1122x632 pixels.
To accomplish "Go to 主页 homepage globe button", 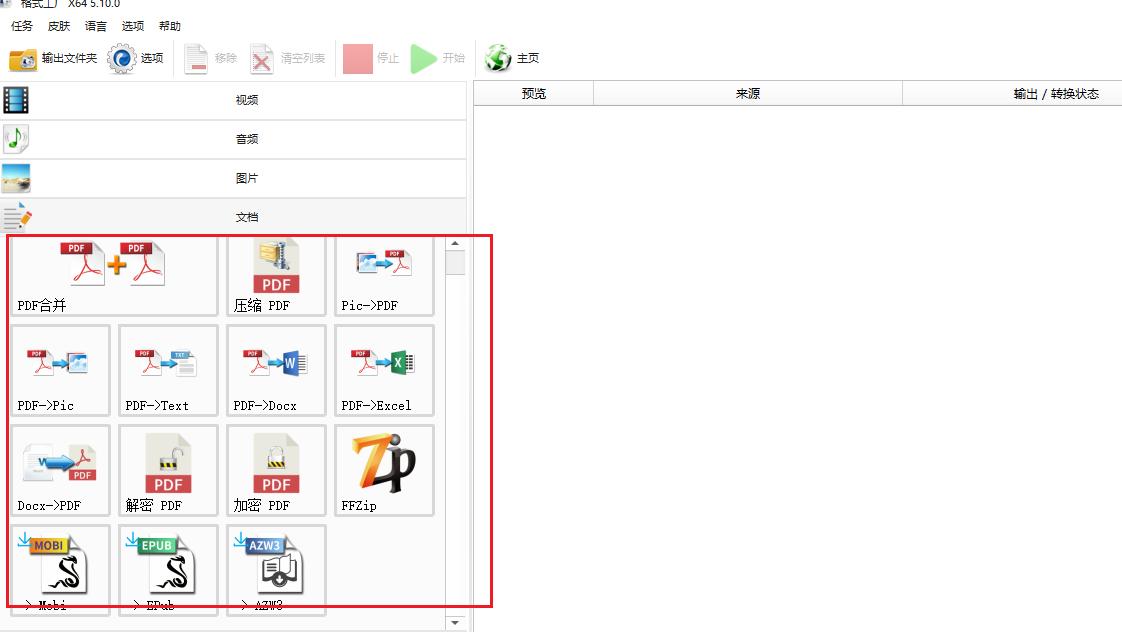I will tap(512, 59).
